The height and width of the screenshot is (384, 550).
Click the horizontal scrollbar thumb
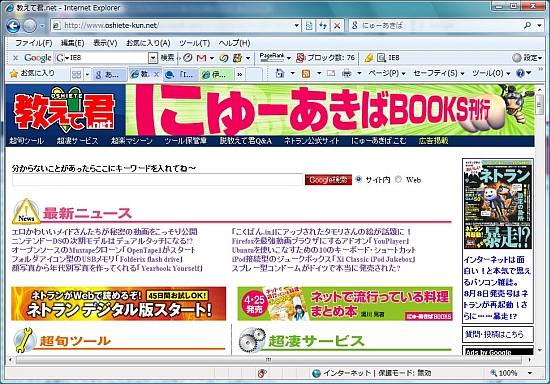pos(268,360)
